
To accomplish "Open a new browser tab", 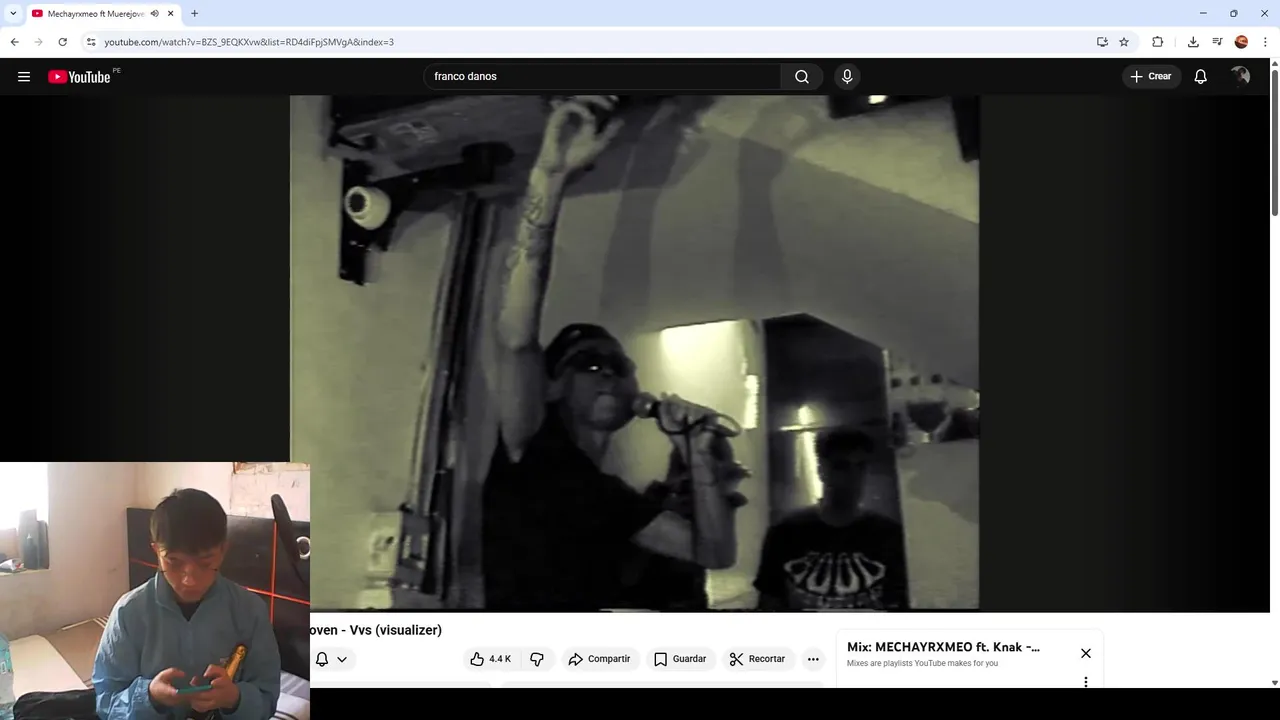I will click(194, 13).
